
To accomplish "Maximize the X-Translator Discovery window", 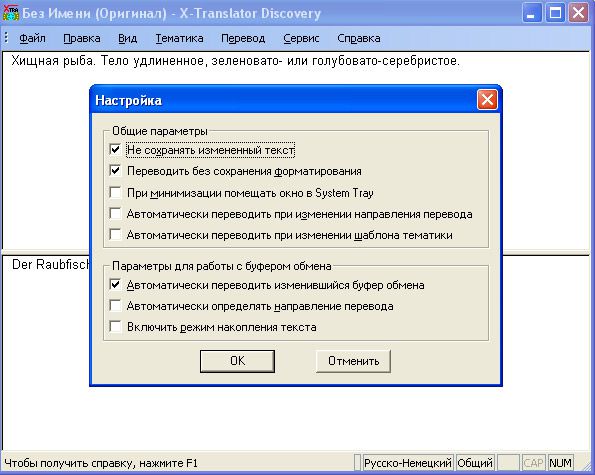I will click(555, 13).
